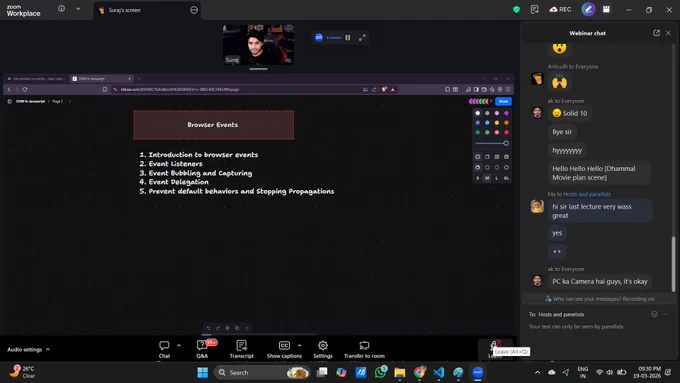Click 'Hosts and panelists' link in message
This screenshot has width=680, height=383.
point(587,194)
